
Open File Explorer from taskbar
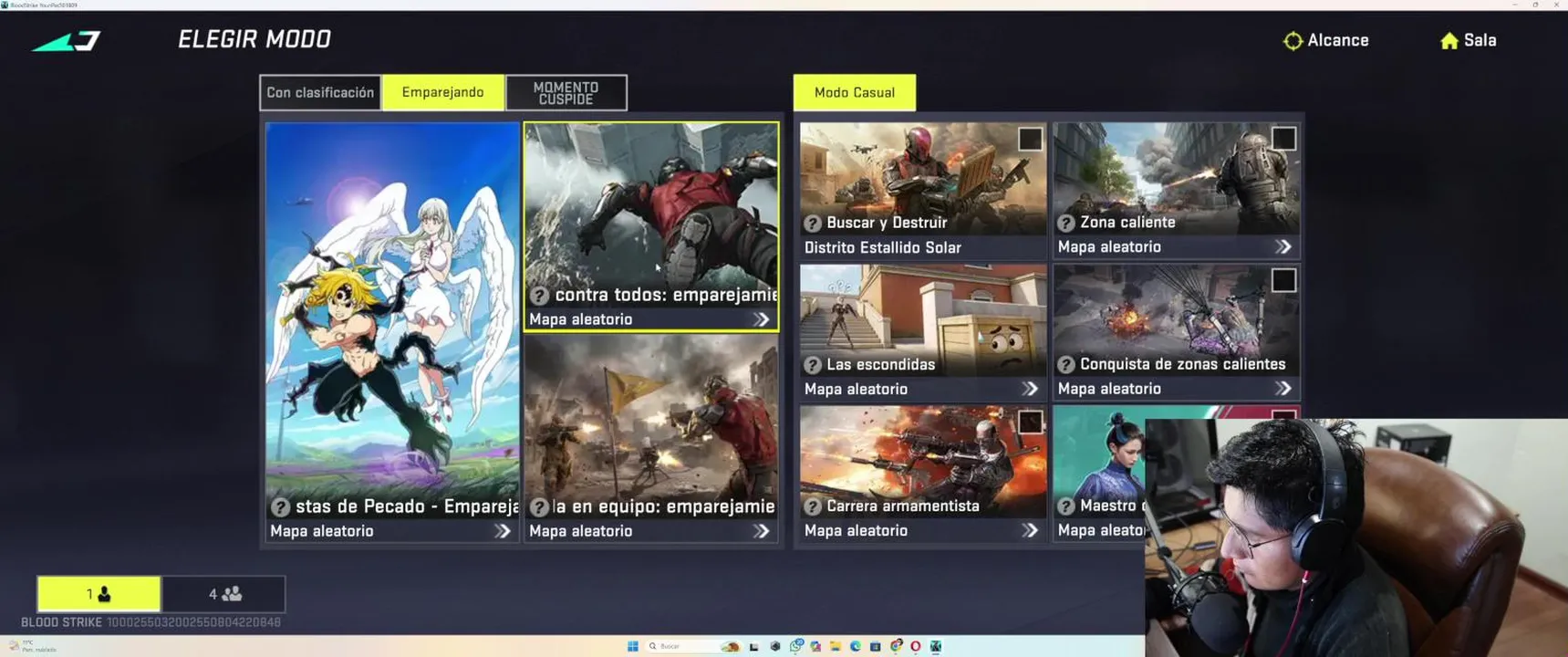tap(836, 646)
